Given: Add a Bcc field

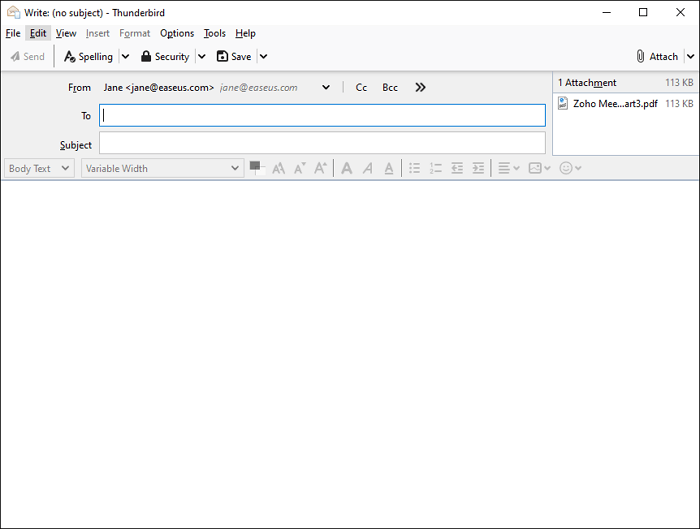Looking at the screenshot, I should tap(390, 87).
